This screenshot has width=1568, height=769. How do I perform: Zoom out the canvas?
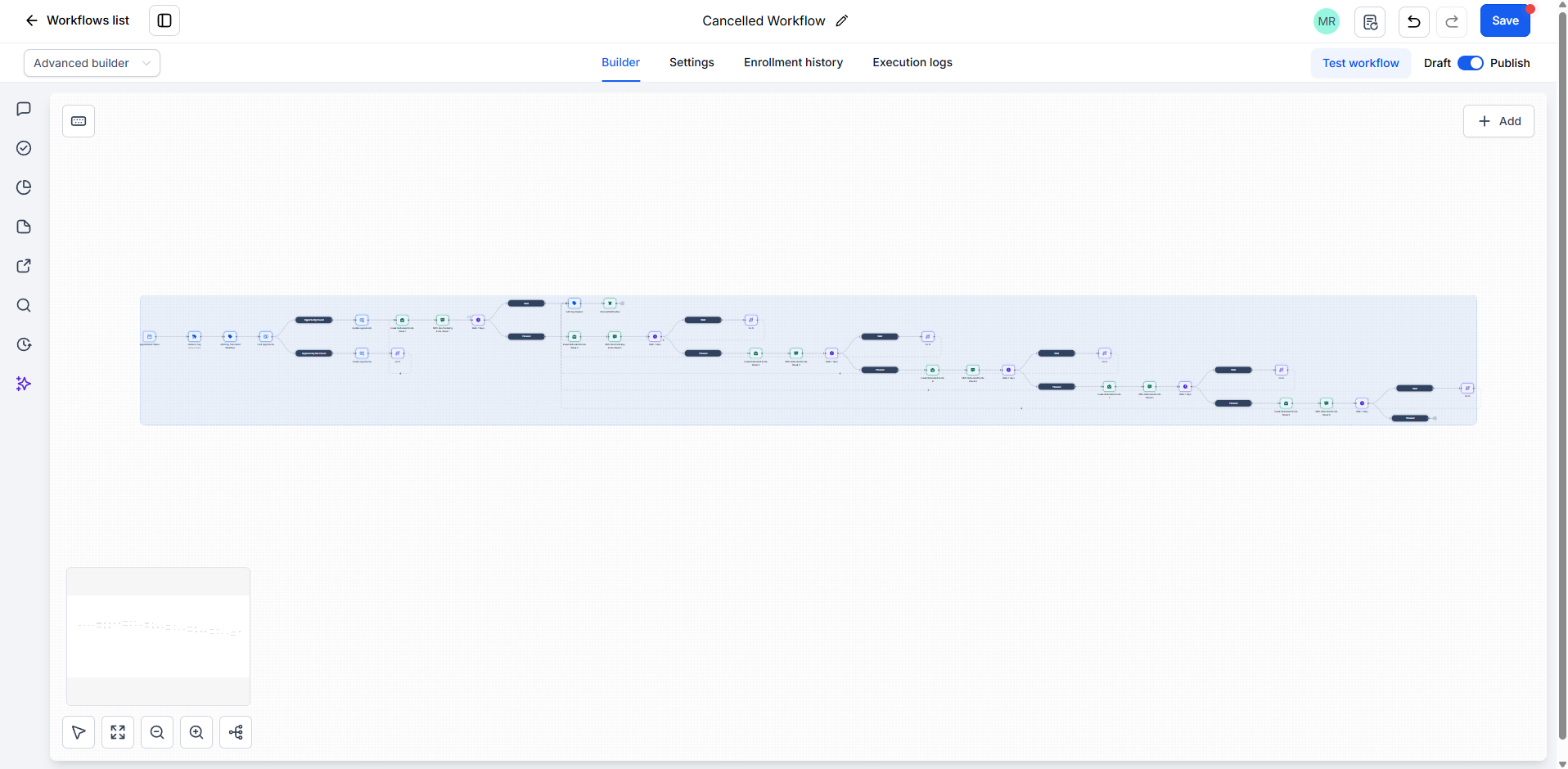point(157,732)
